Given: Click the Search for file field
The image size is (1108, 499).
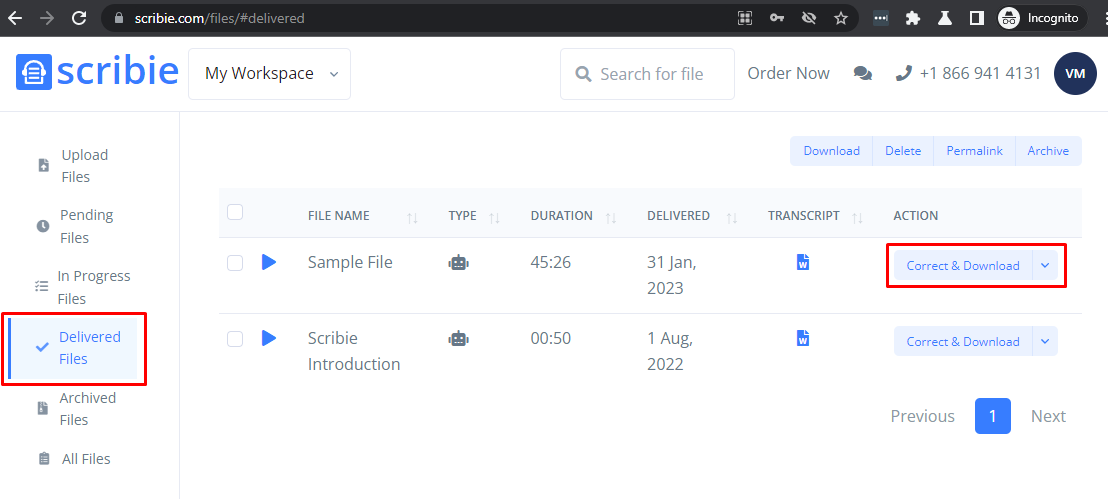Looking at the screenshot, I should tap(647, 74).
